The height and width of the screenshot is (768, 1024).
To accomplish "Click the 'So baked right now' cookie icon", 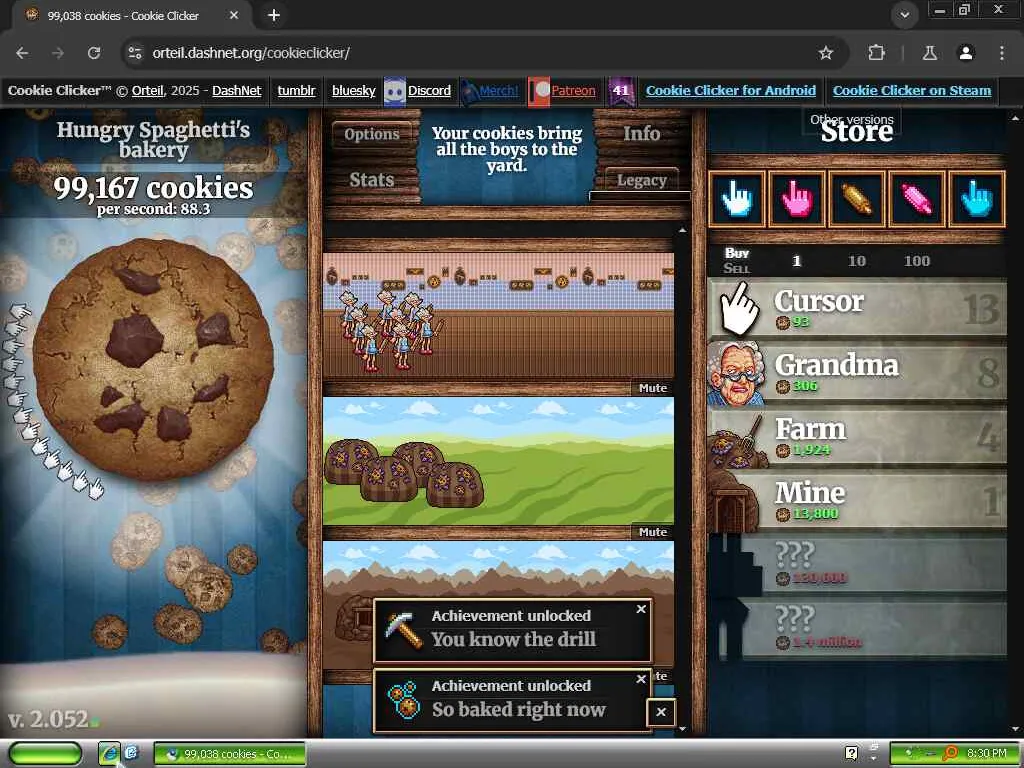I will pos(404,700).
